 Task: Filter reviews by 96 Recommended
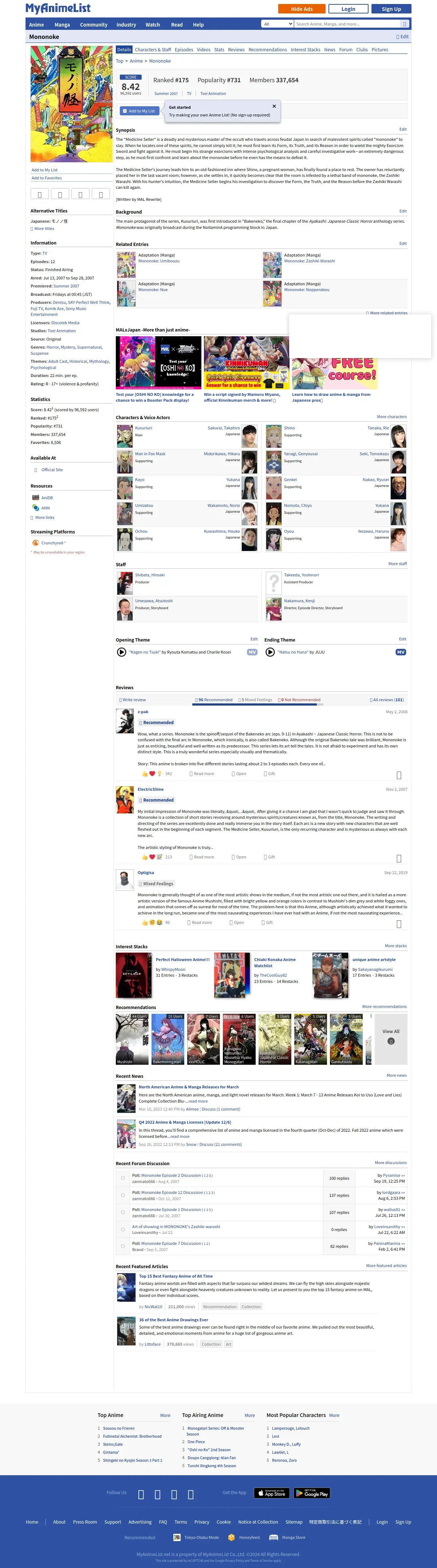coord(214,700)
